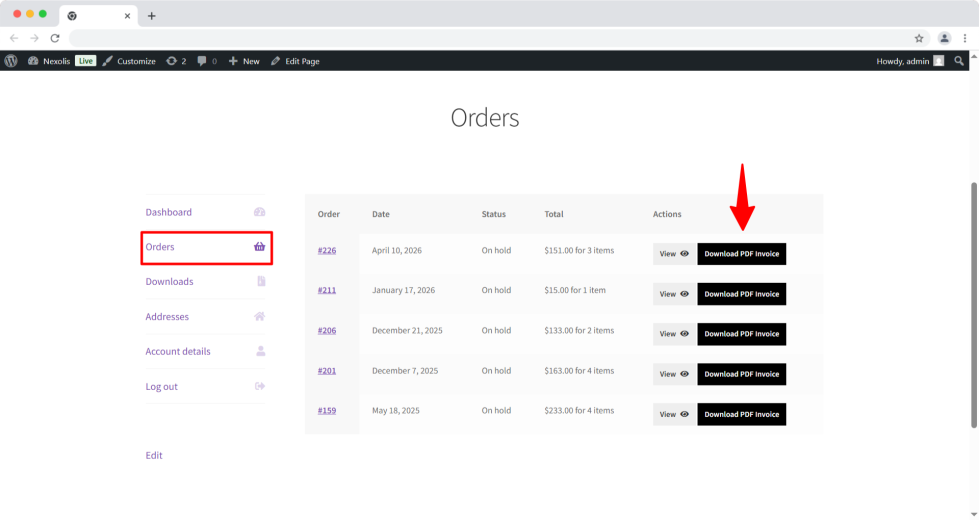Click the December 21, 2025 date cell
The width and height of the screenshot is (979, 520).
(x=407, y=330)
